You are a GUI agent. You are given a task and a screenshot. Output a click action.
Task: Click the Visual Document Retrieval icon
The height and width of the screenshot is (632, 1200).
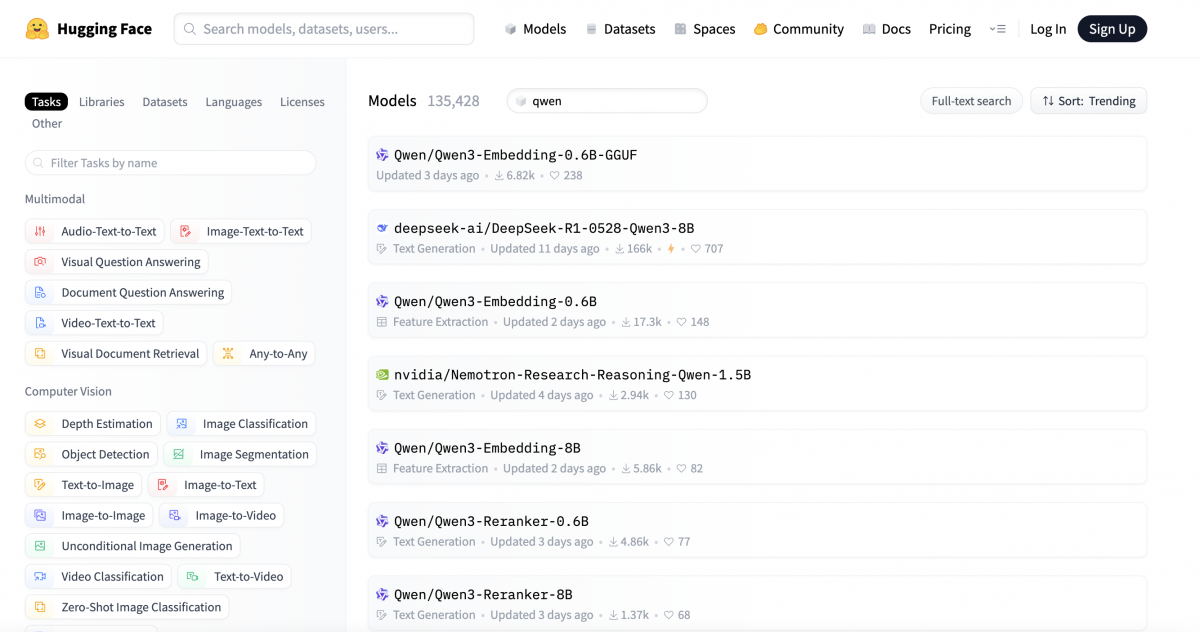(40, 354)
